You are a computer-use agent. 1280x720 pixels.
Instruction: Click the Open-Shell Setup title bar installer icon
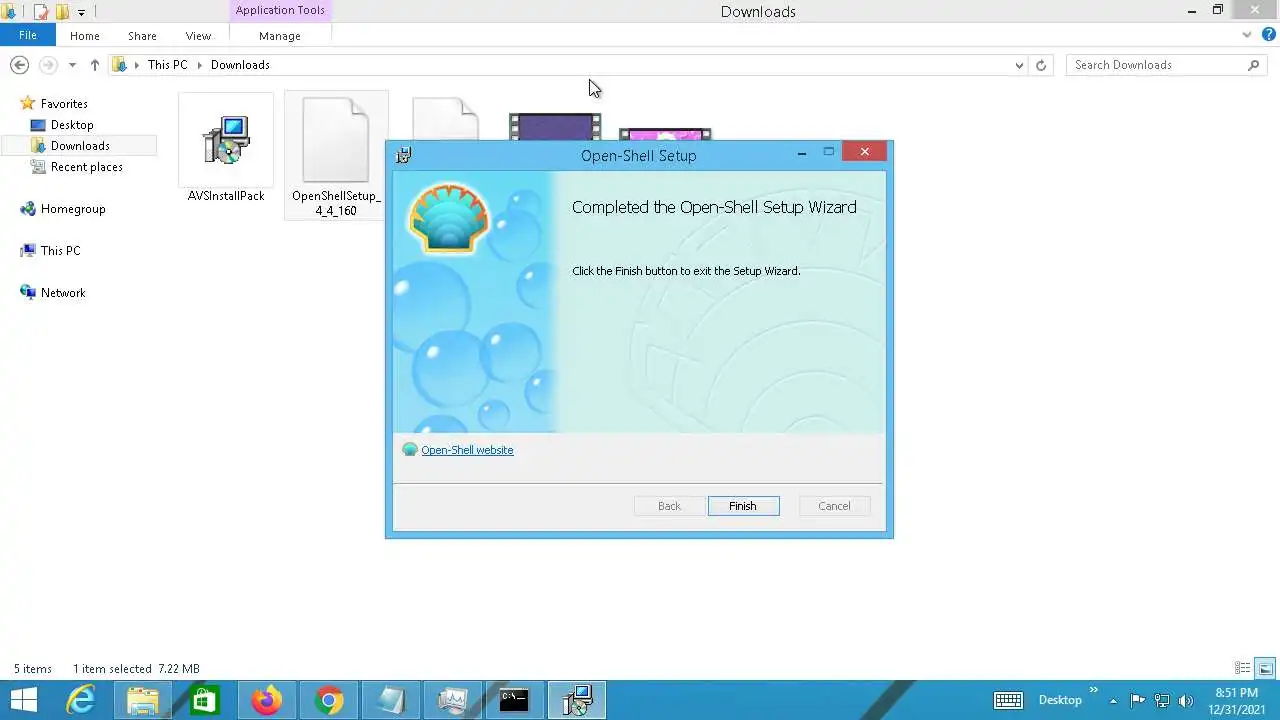coord(403,155)
